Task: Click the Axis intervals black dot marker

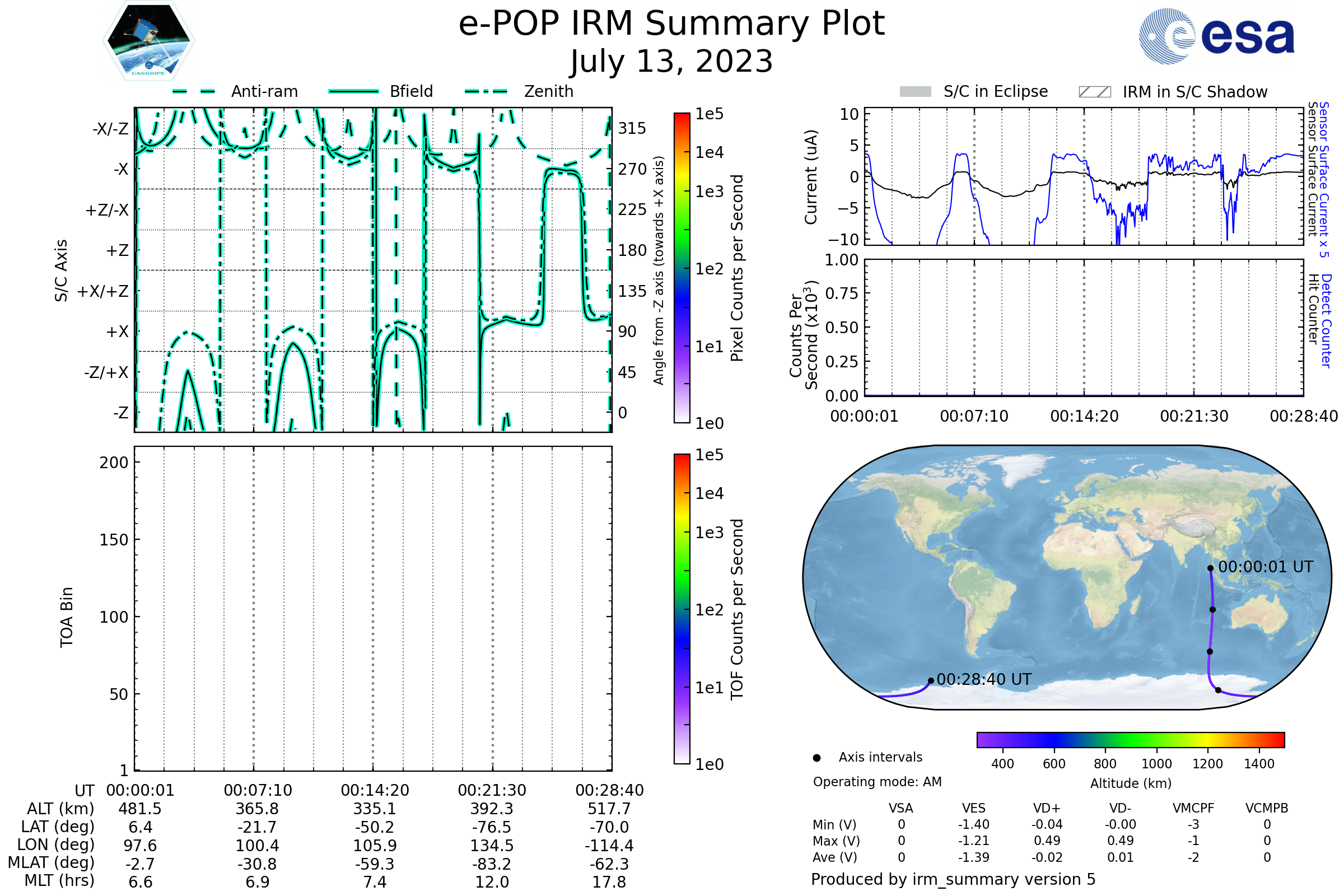Action: (x=816, y=758)
